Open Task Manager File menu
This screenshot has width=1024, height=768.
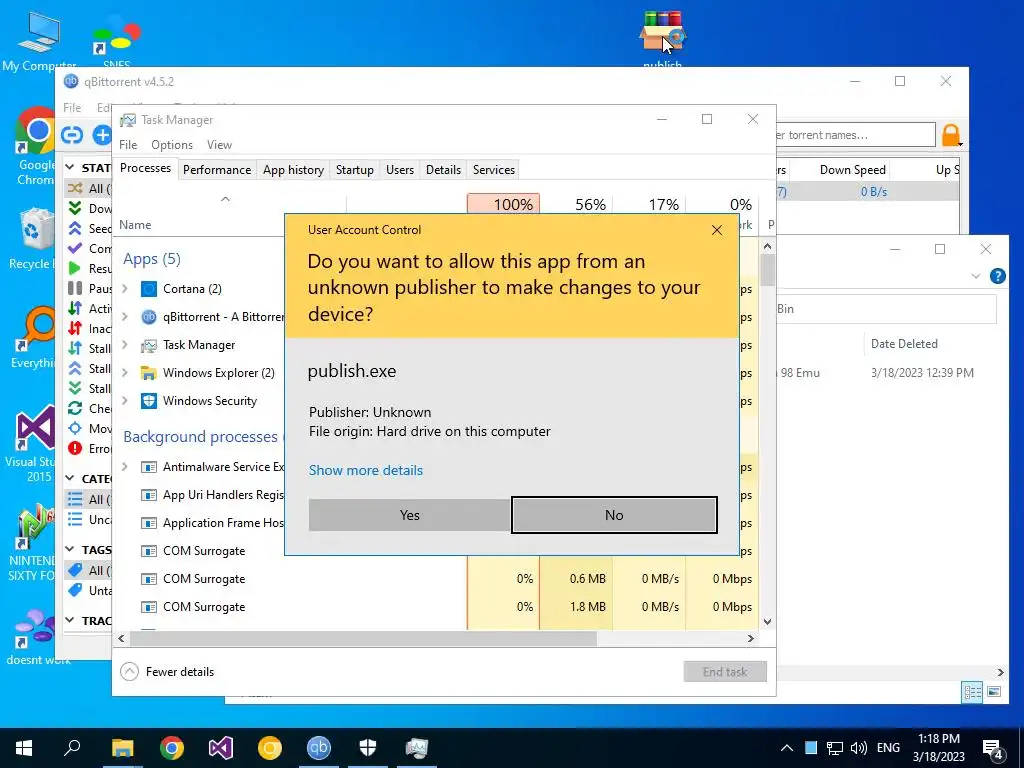(x=128, y=145)
